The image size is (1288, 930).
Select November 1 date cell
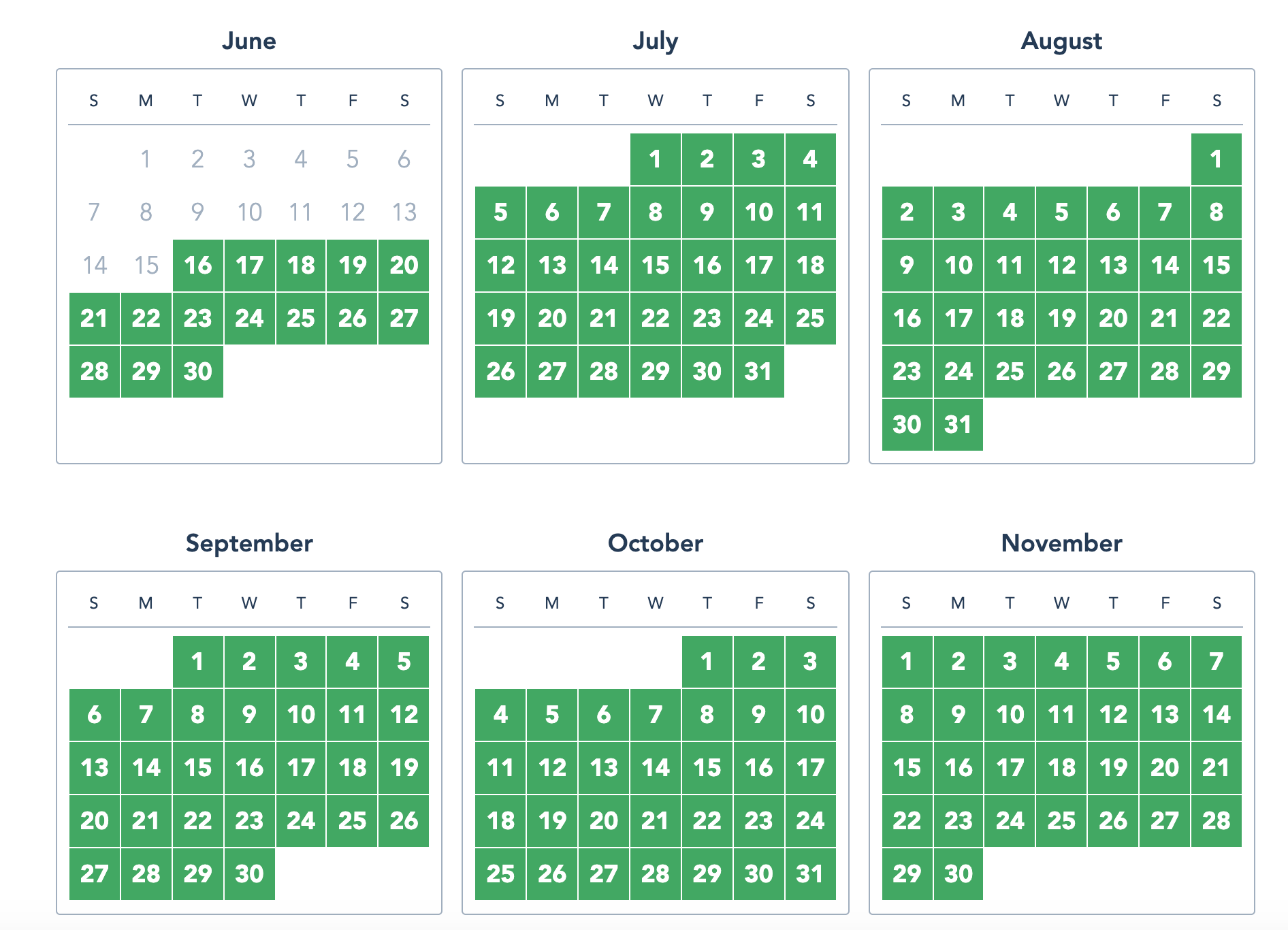point(907,661)
